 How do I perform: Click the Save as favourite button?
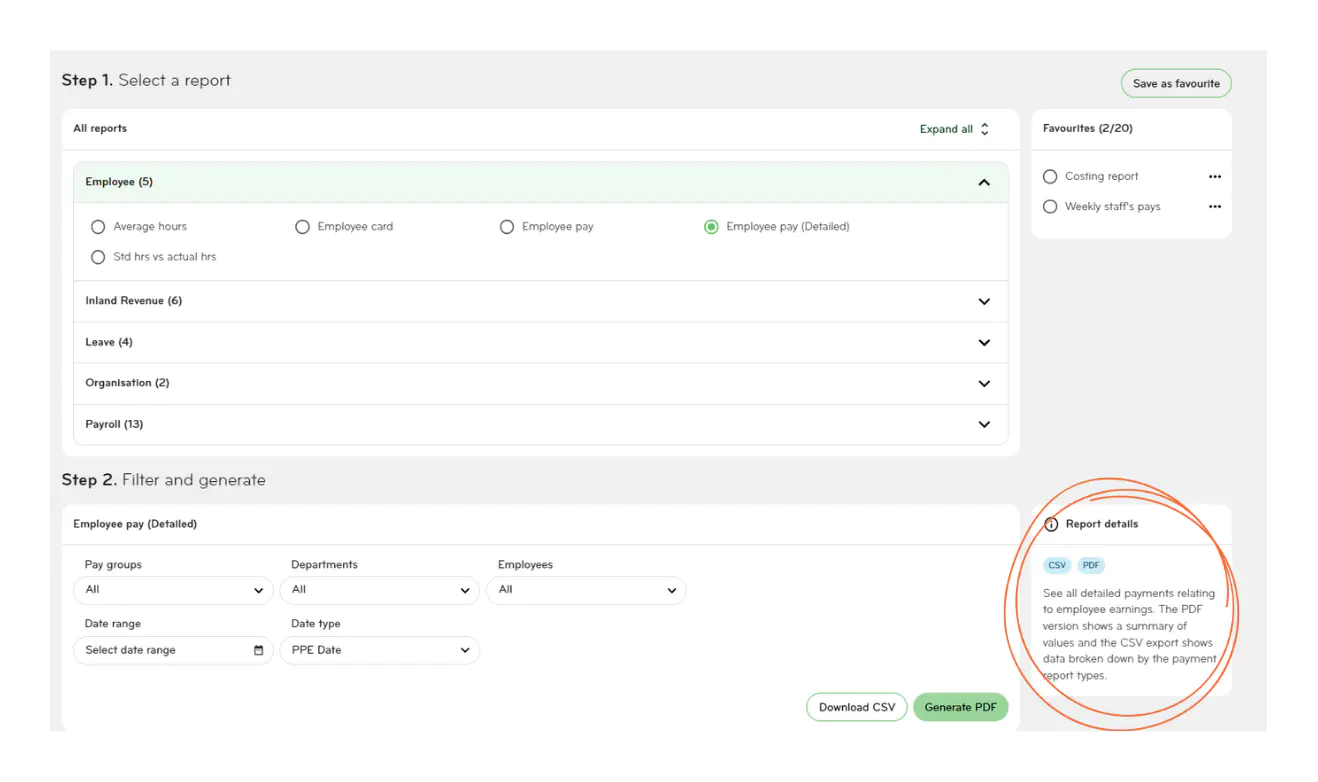(x=1176, y=83)
